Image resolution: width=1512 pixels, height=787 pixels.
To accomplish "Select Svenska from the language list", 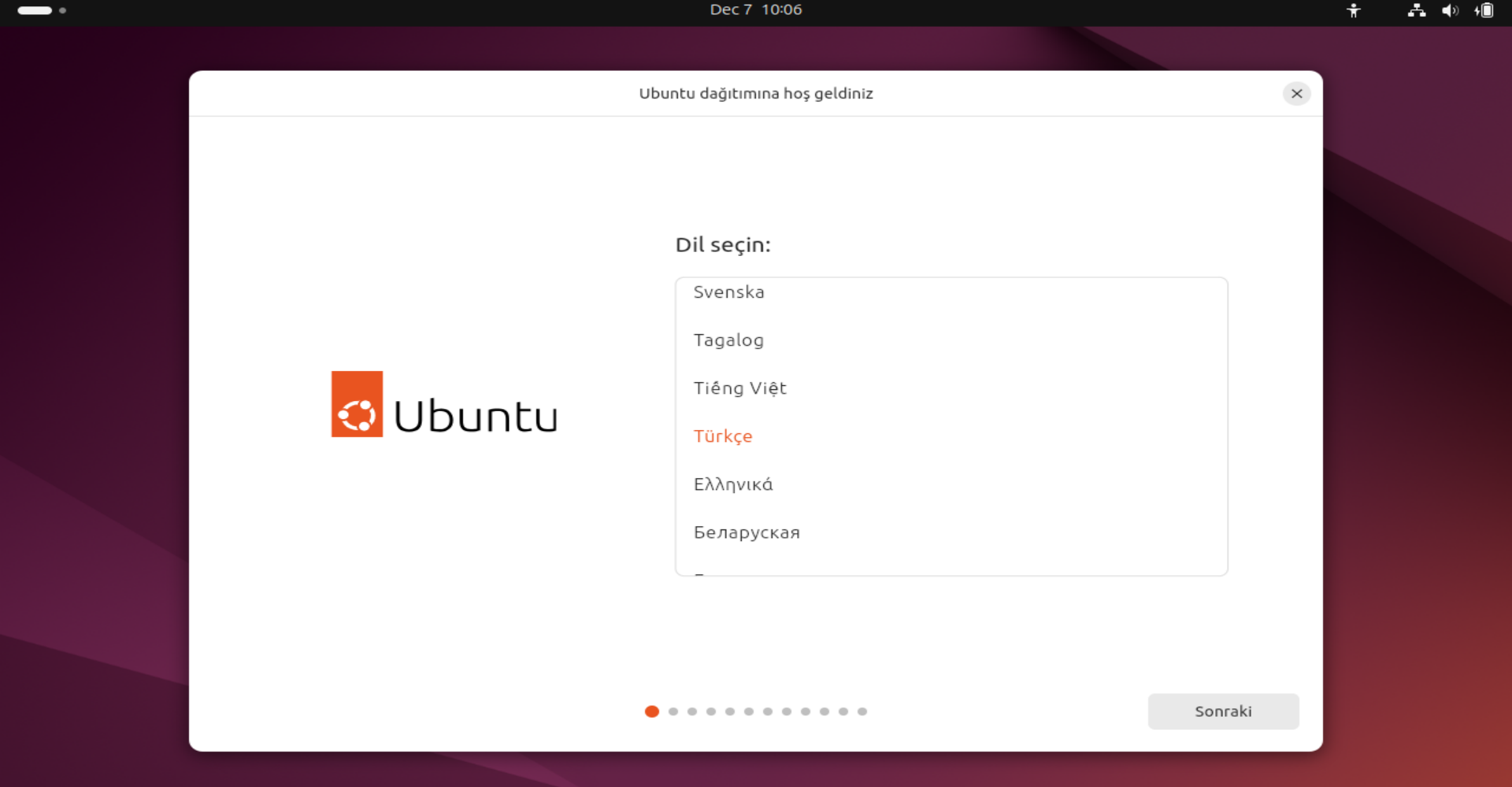I will 728,292.
